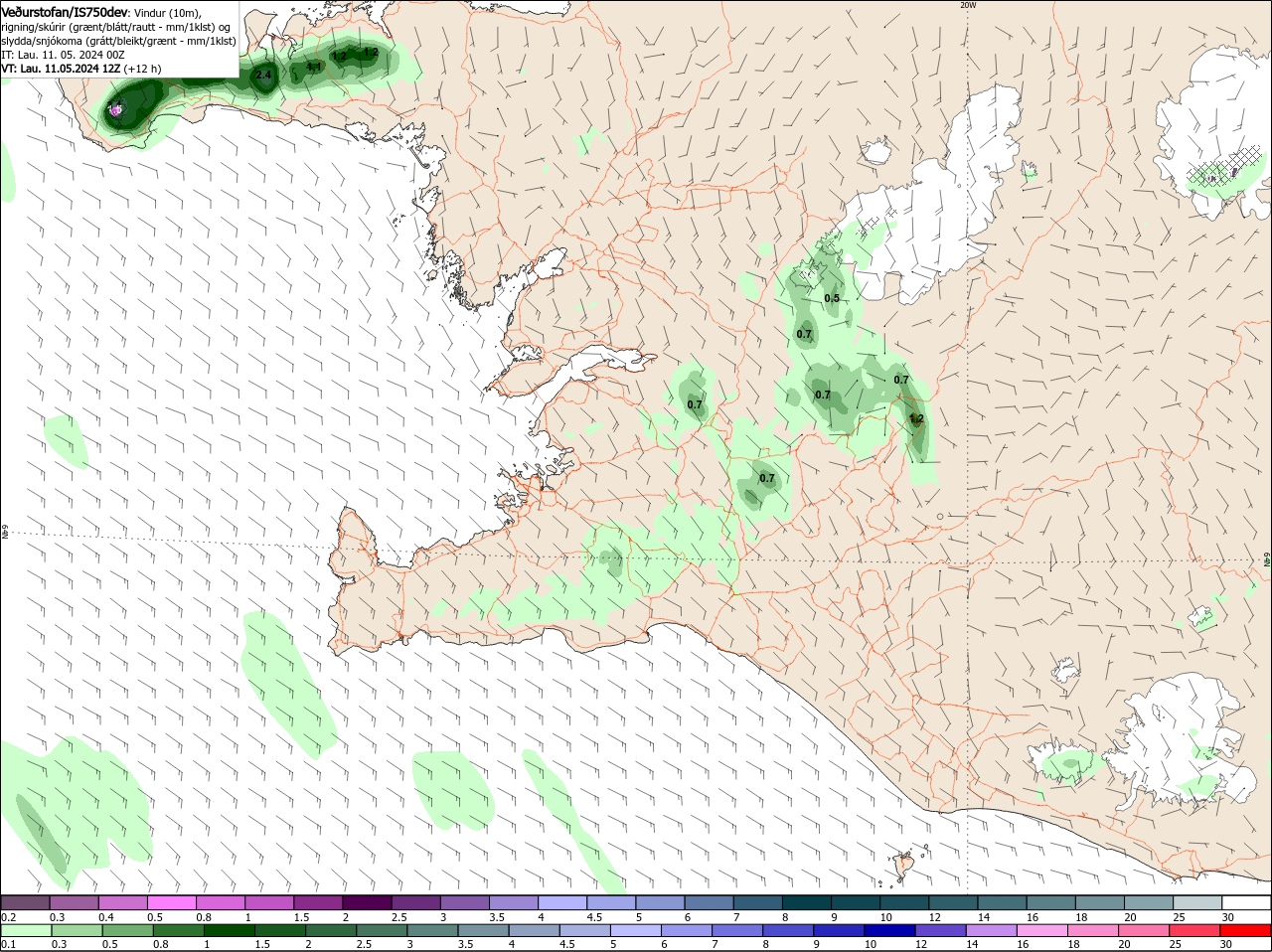Pick the bright magenta swatch in the snow scale
Viewport: 1272px width, 952px height.
pyautogui.click(x=171, y=903)
